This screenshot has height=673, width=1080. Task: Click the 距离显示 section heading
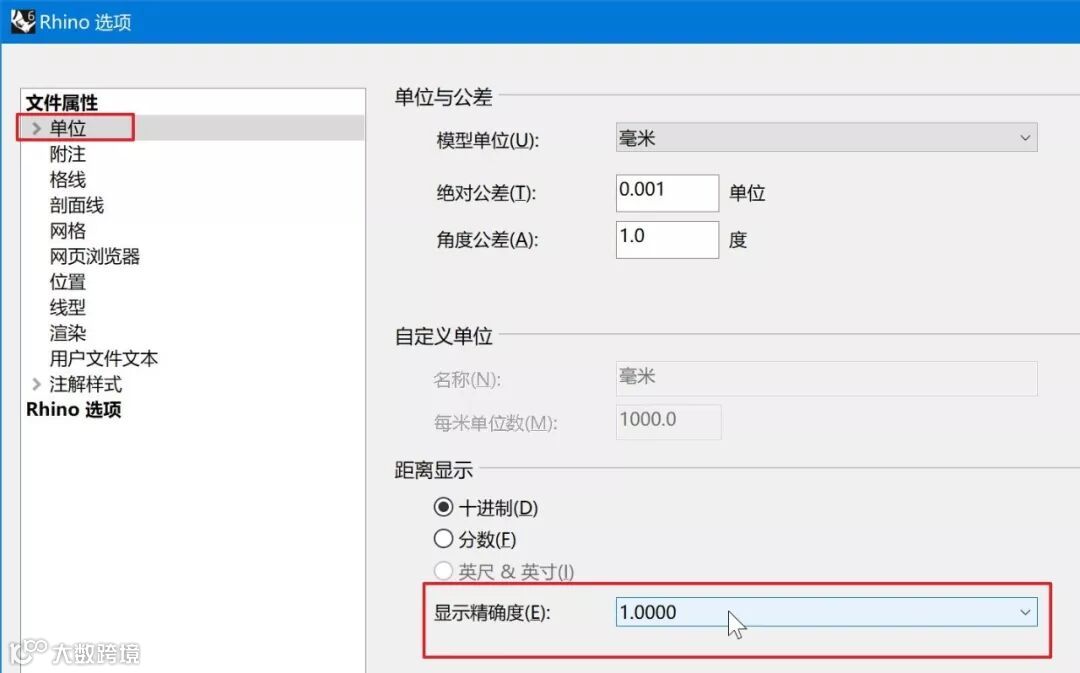[434, 470]
